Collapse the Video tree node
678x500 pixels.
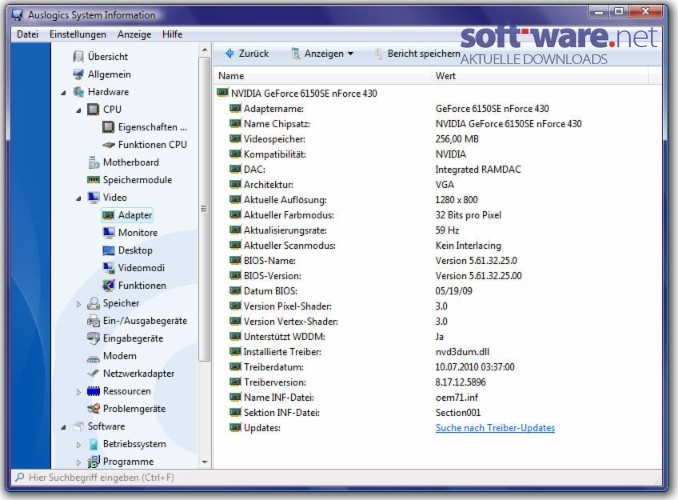pyautogui.click(x=79, y=199)
